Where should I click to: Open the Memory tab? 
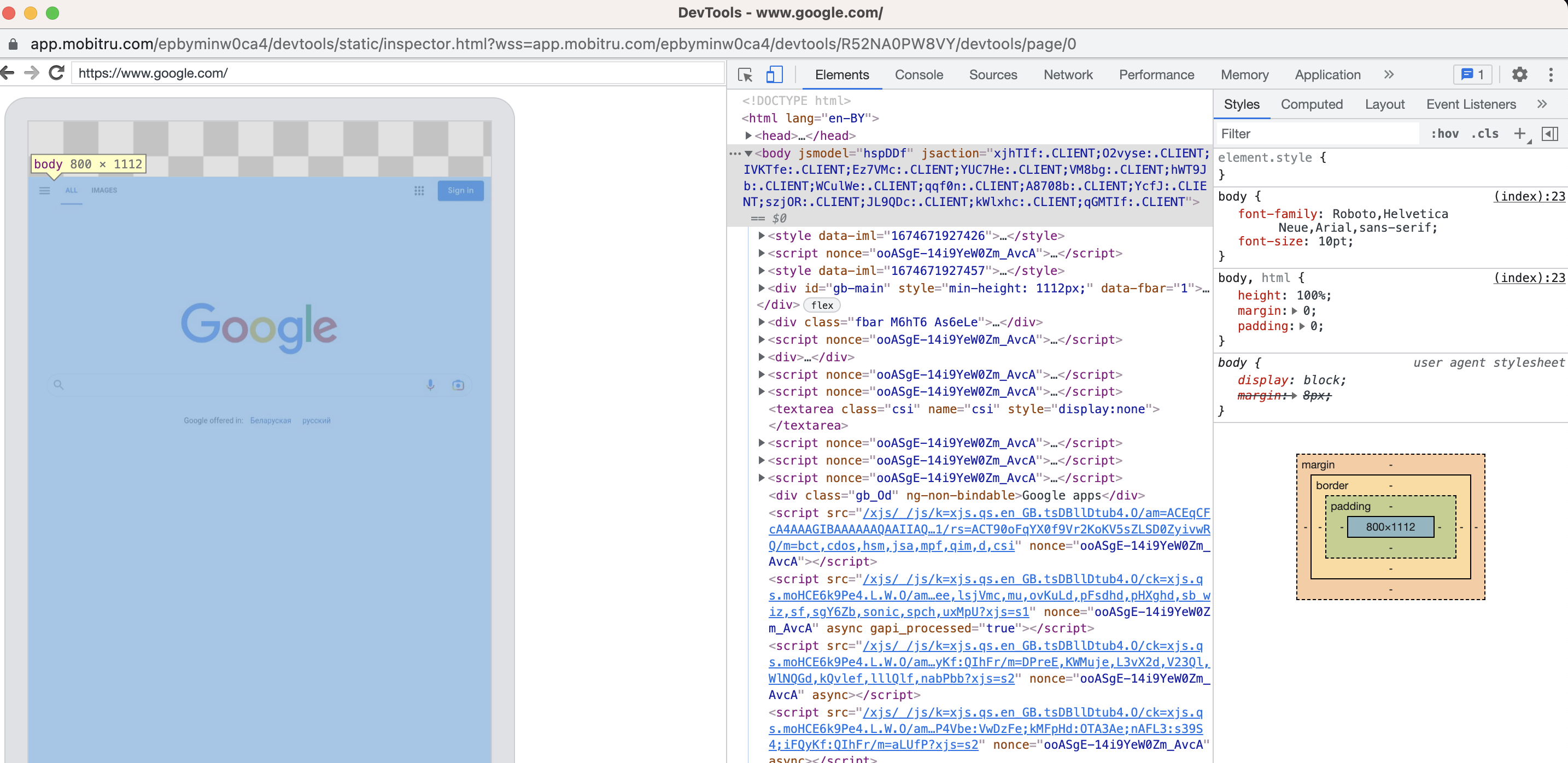[x=1244, y=74]
